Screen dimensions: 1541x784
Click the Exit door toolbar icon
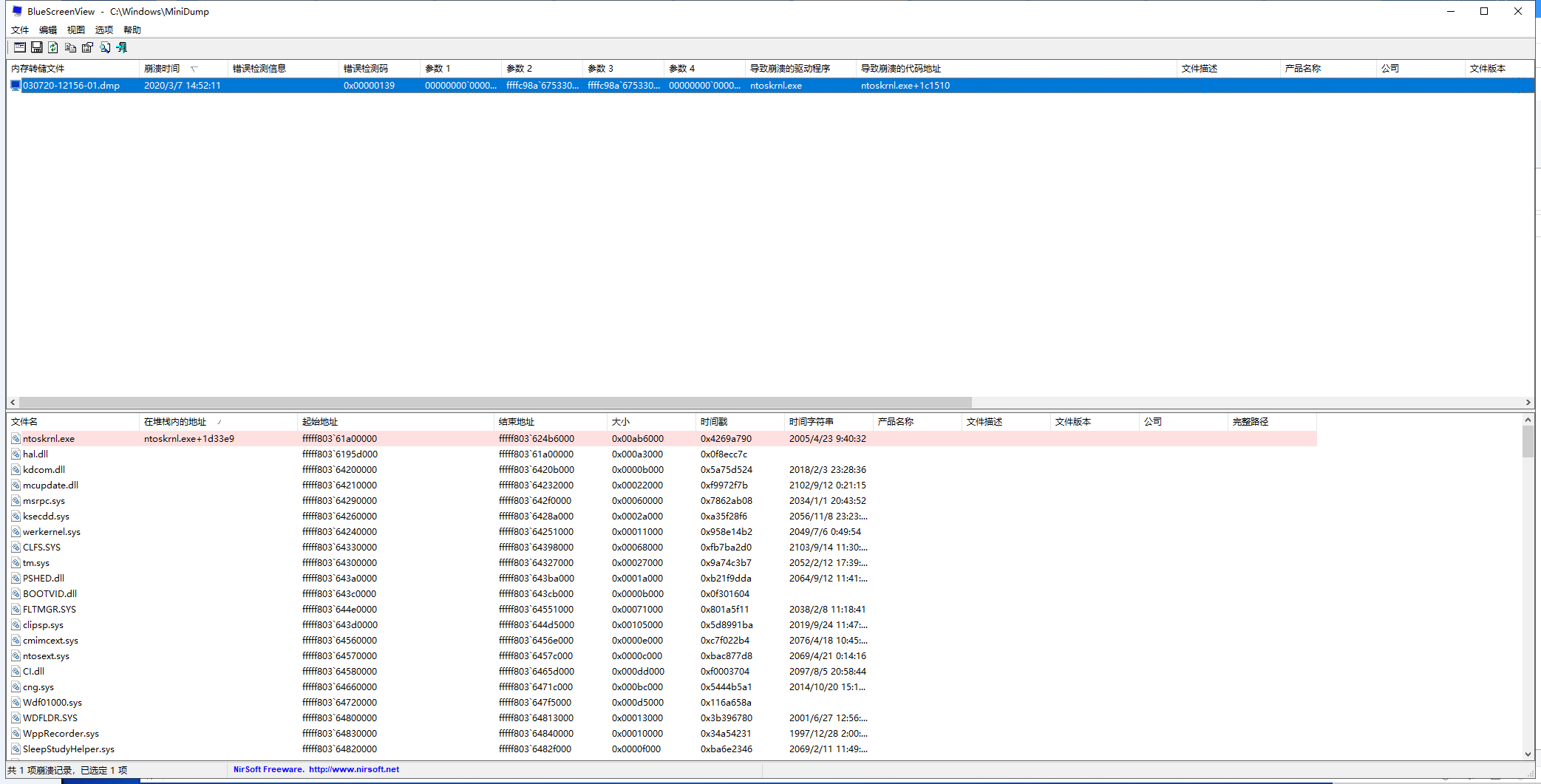coord(121,47)
